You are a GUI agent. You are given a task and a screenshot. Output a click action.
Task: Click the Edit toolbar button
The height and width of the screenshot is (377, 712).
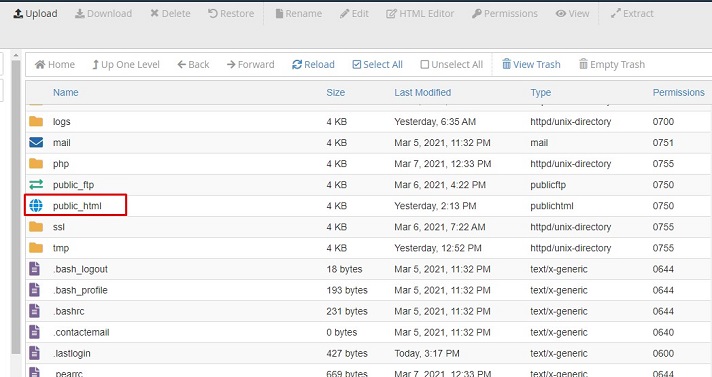pos(354,14)
